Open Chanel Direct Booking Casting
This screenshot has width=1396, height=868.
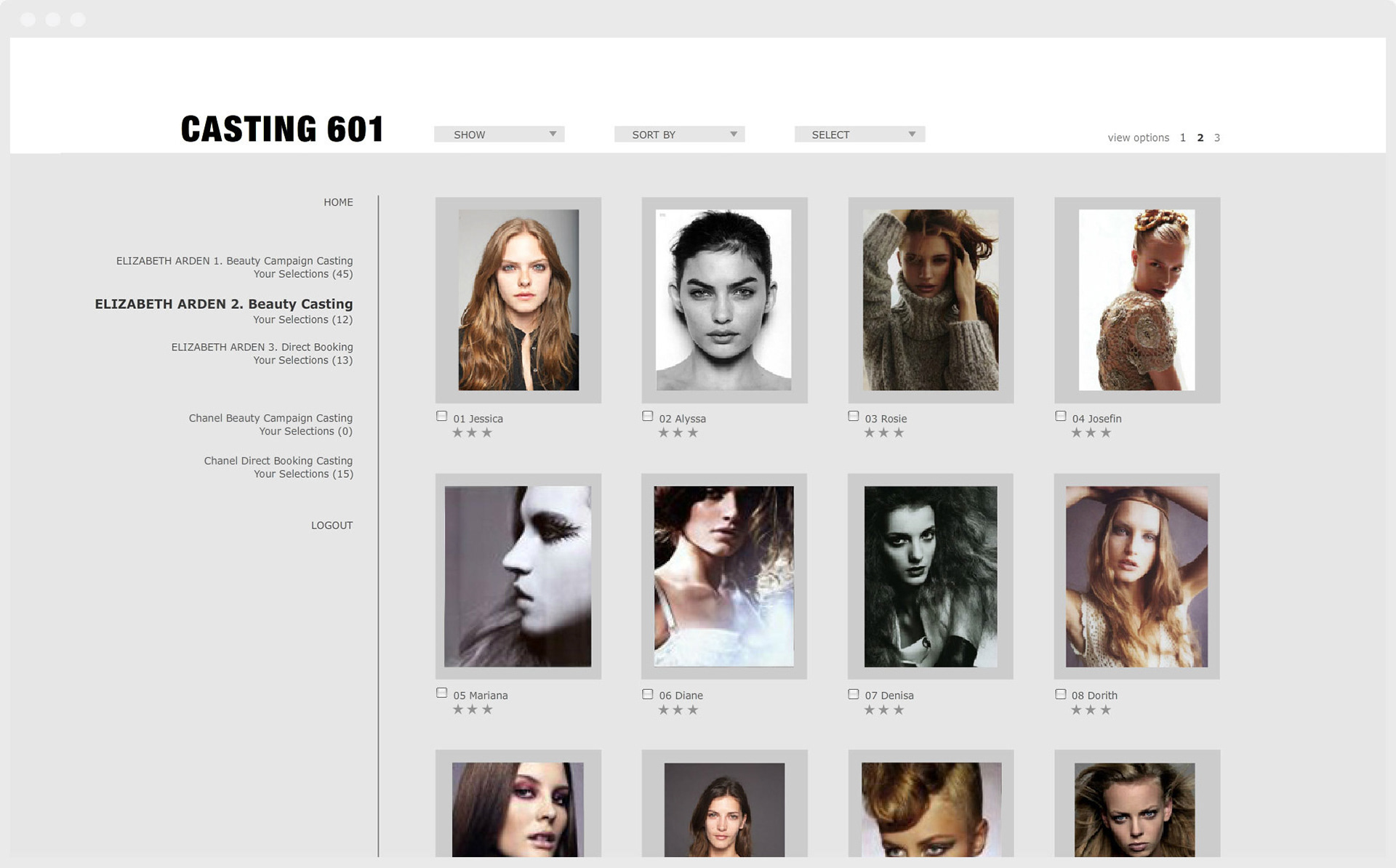278,461
